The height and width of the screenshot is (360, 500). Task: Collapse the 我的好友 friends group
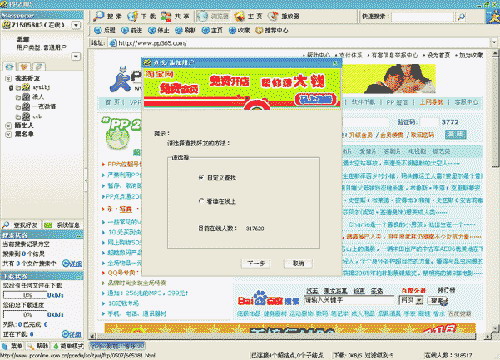8,78
